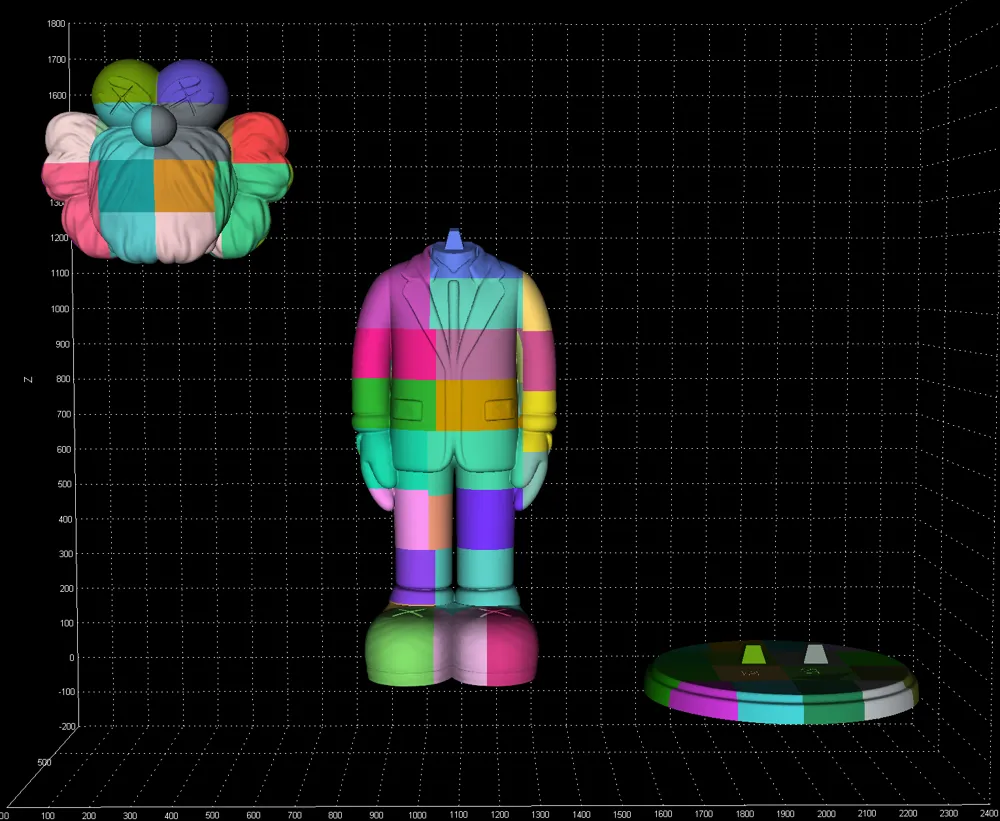Click the blue neck peg atop the body
Screen dimensions: 1000x821
click(x=453, y=240)
